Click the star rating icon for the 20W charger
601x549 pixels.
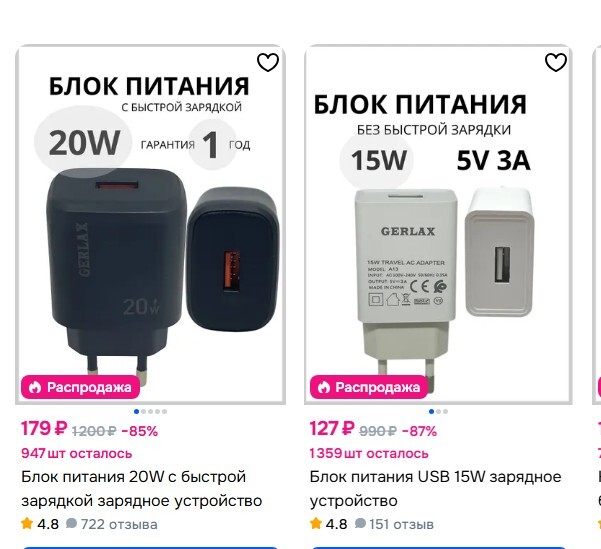[x=27, y=523]
